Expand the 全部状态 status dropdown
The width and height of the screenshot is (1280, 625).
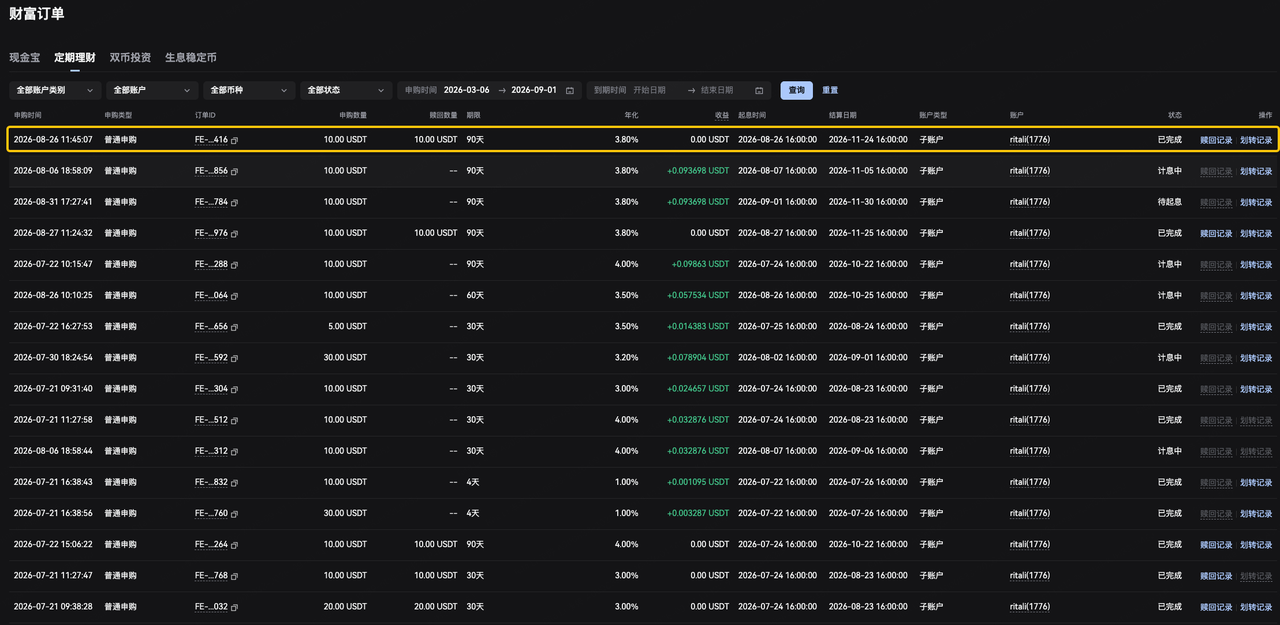tap(346, 90)
